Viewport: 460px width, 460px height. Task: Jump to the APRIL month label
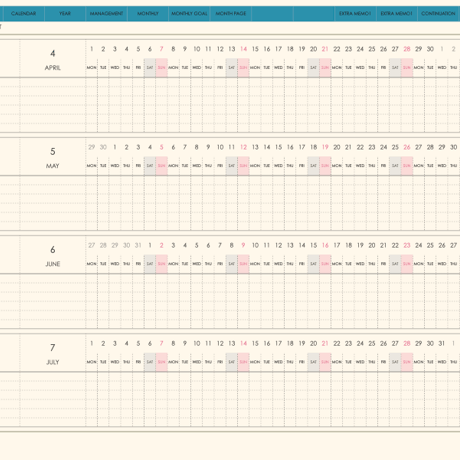point(53,68)
